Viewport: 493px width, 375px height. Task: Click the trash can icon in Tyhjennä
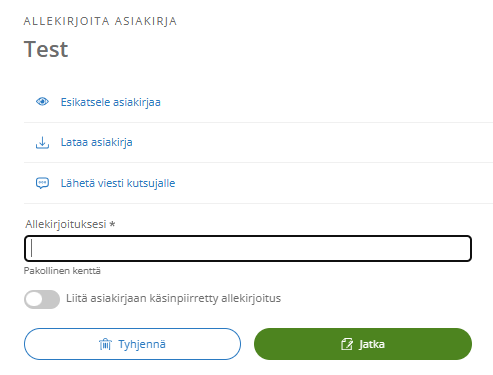(105, 344)
